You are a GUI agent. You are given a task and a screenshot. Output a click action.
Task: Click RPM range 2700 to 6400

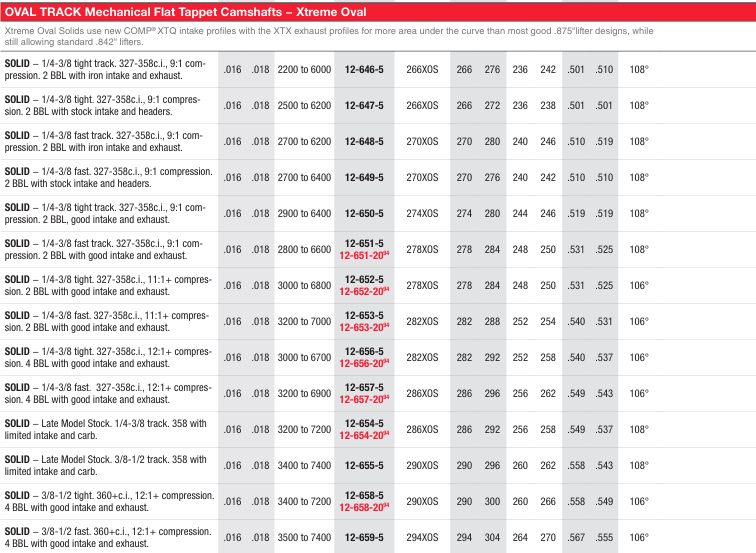coord(304,177)
